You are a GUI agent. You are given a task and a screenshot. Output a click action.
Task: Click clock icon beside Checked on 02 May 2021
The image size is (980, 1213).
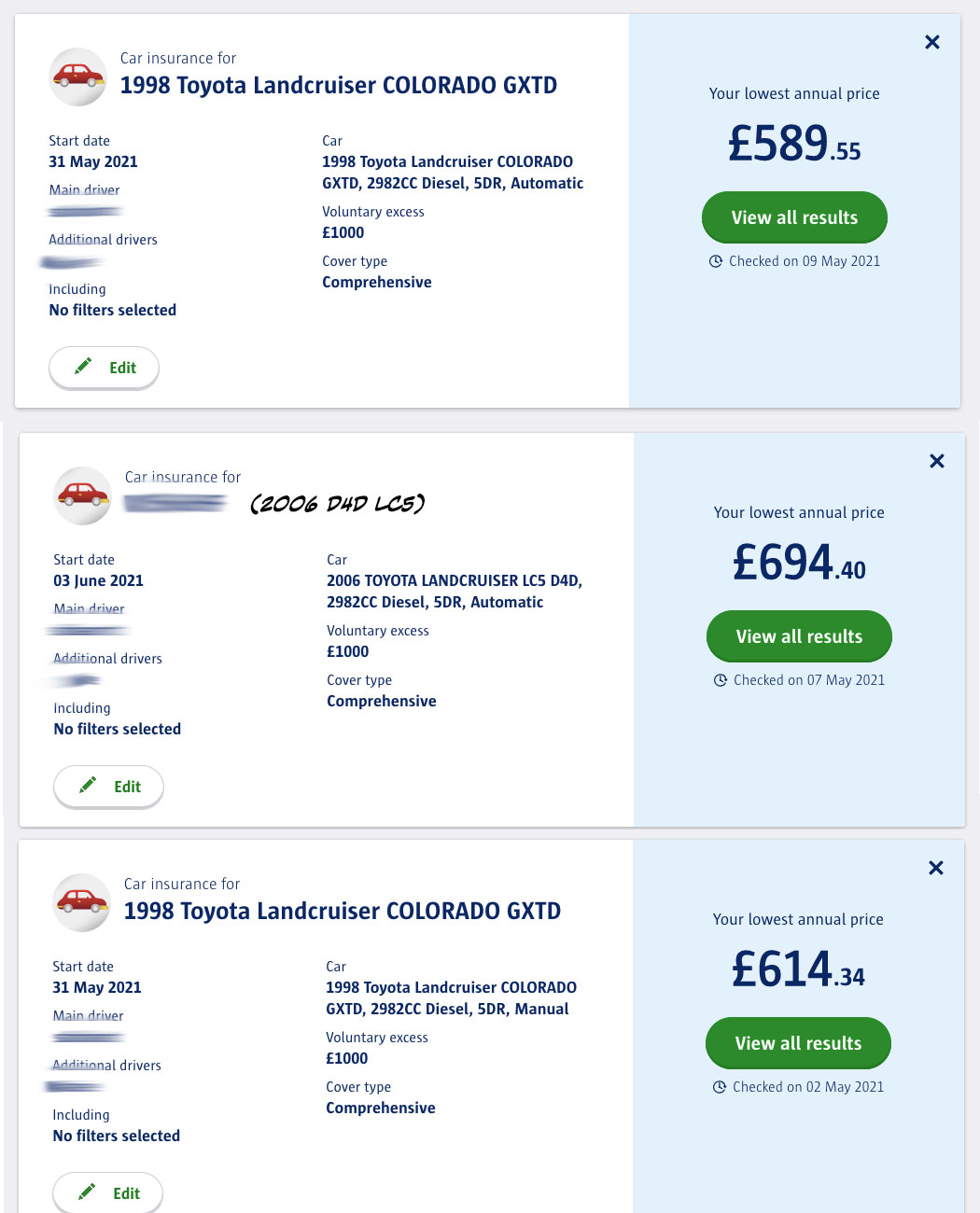pyautogui.click(x=719, y=1087)
